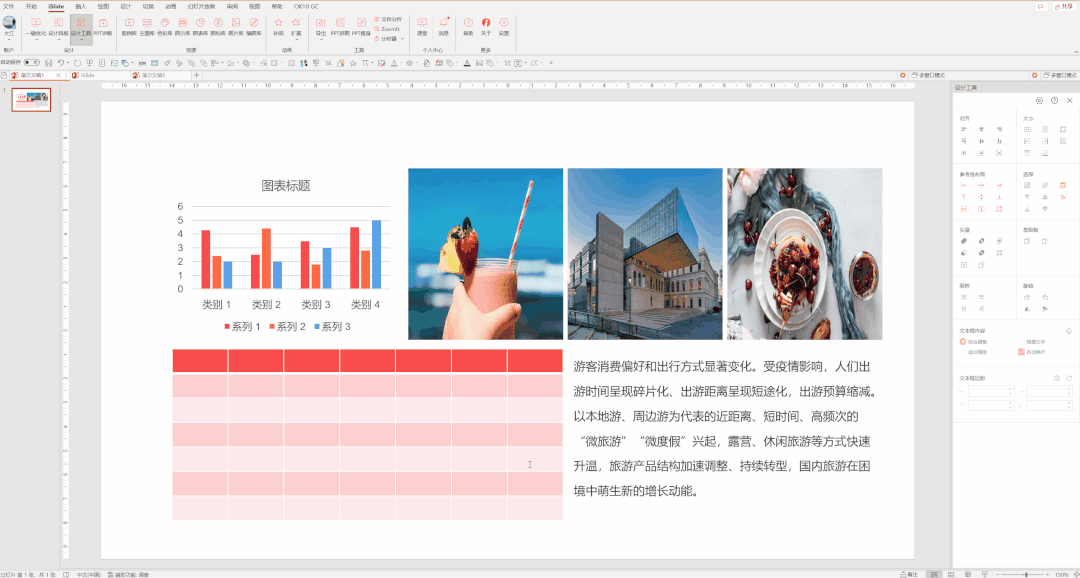Switch to the 演示文稿5 document tab
Image resolution: width=1080 pixels, height=578 pixels.
[160, 75]
